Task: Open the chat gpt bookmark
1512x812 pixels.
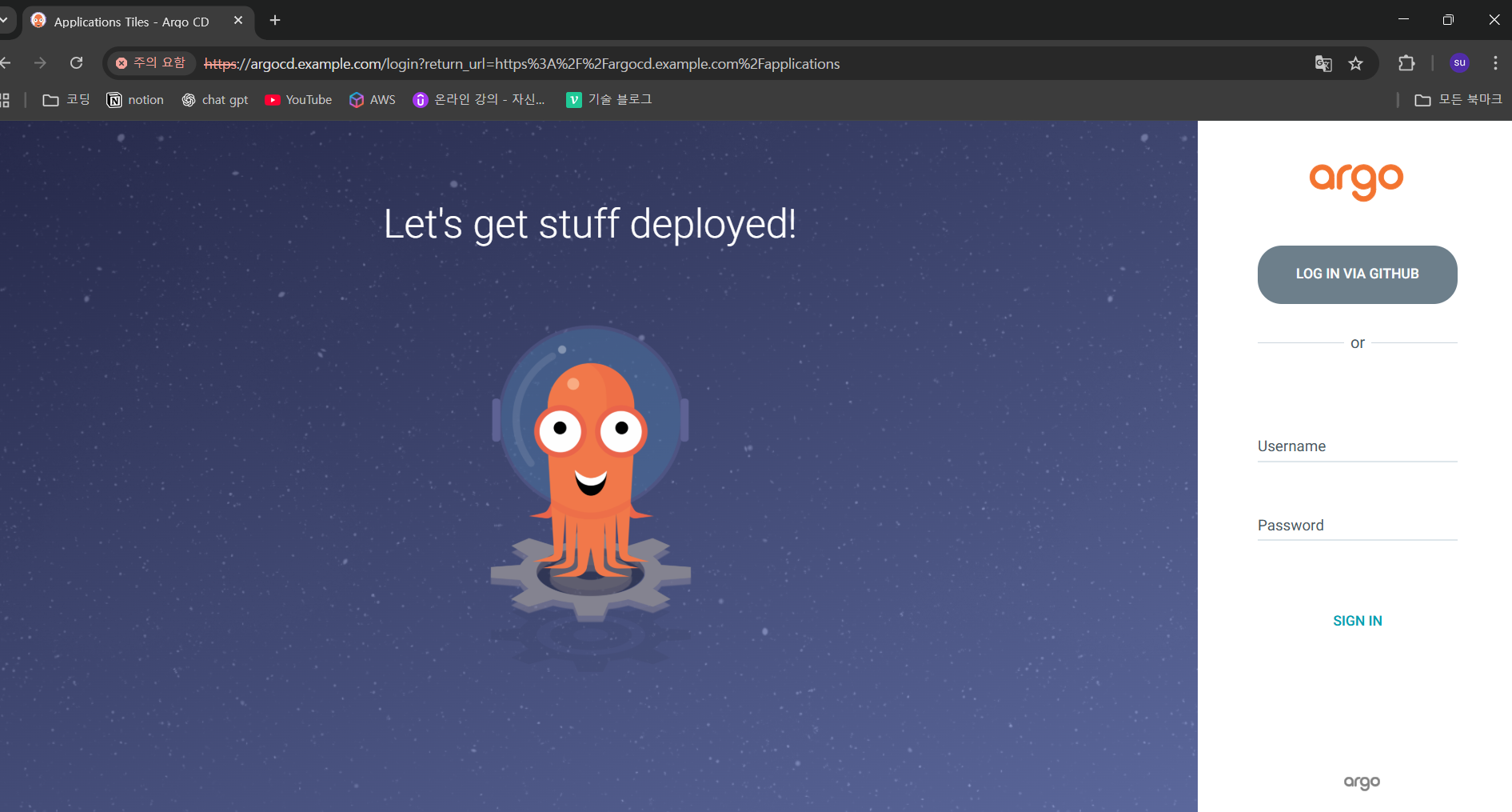Action: [x=215, y=100]
